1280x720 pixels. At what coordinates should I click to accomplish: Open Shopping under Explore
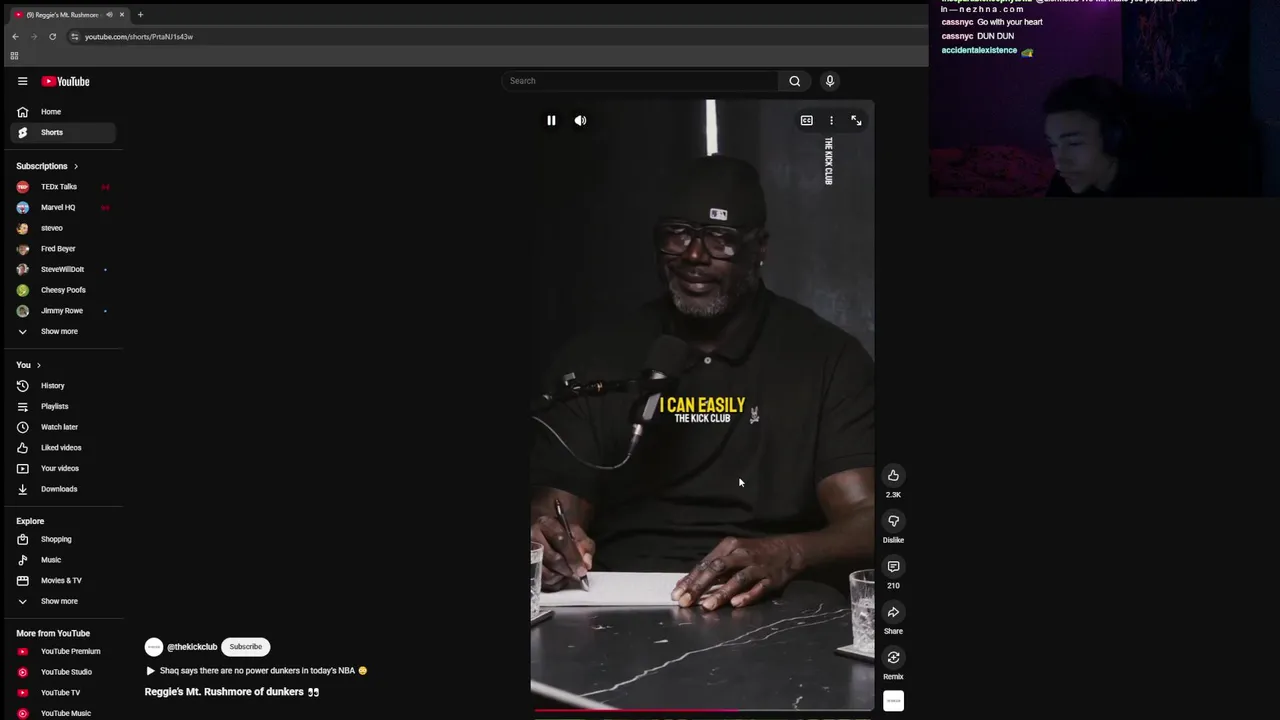coord(63,539)
